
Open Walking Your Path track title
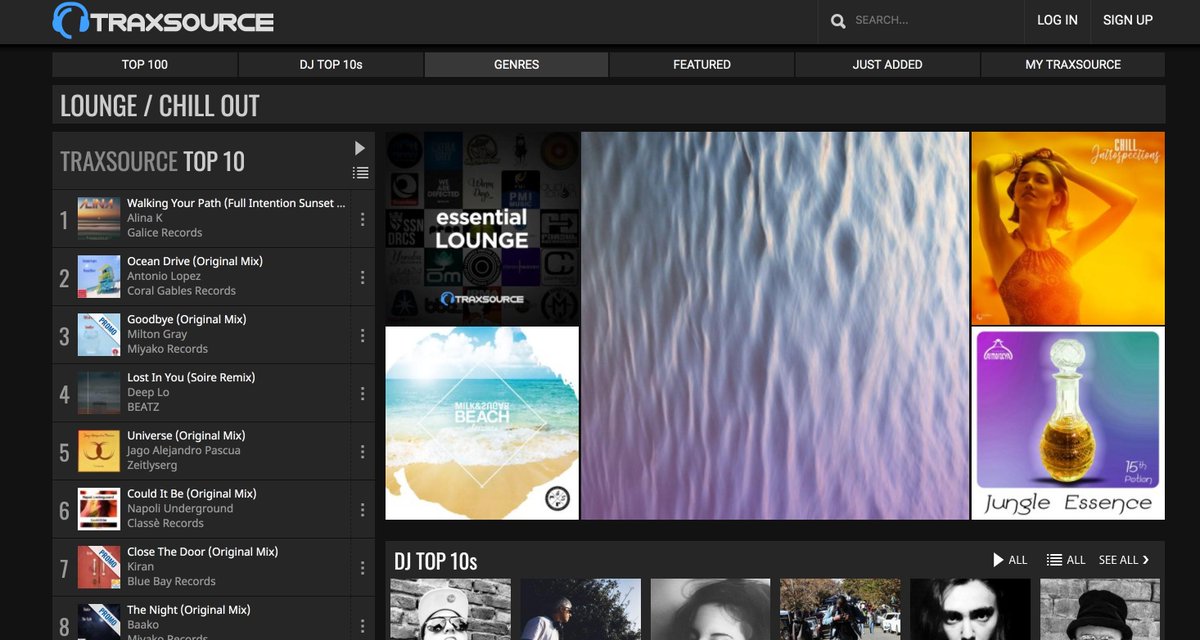pyautogui.click(x=236, y=203)
